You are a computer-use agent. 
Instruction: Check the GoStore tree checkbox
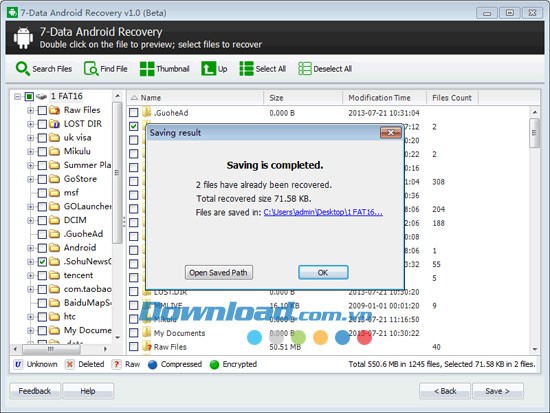(42, 179)
